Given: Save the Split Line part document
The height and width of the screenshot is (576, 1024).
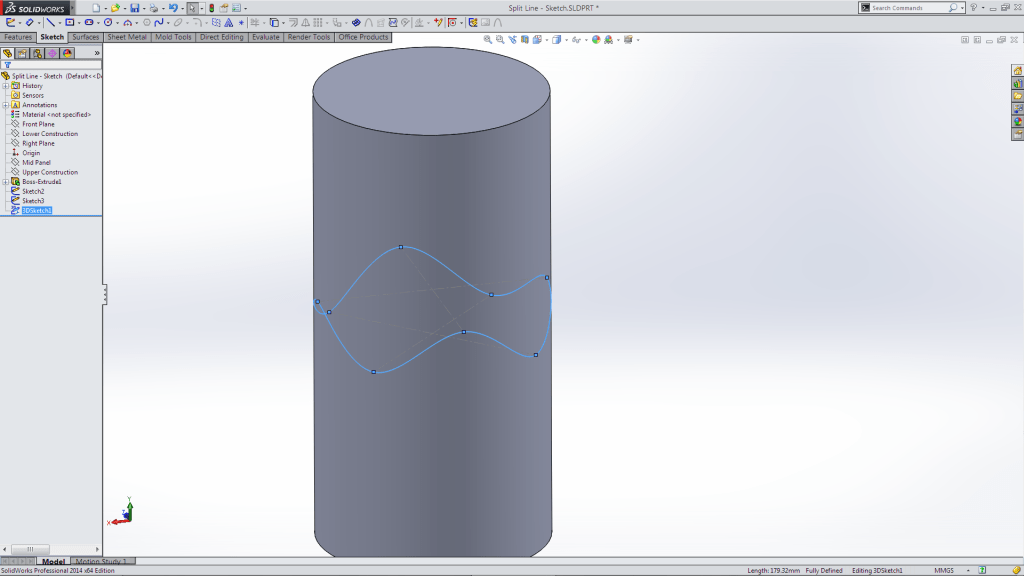Looking at the screenshot, I should tap(133, 9).
